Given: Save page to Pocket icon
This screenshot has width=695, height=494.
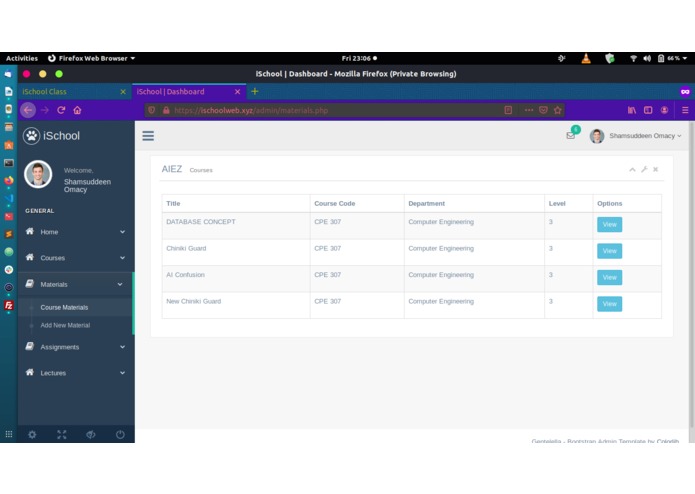Looking at the screenshot, I should (543, 110).
